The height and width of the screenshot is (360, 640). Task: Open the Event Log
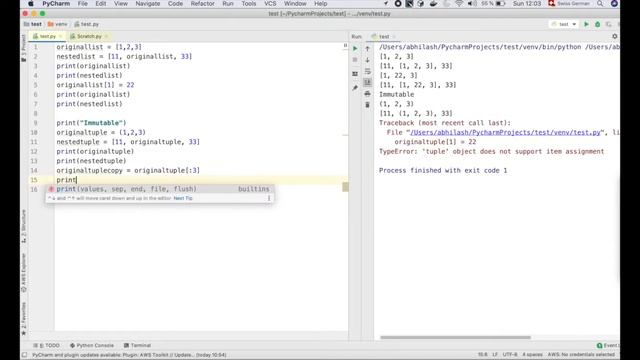608,345
